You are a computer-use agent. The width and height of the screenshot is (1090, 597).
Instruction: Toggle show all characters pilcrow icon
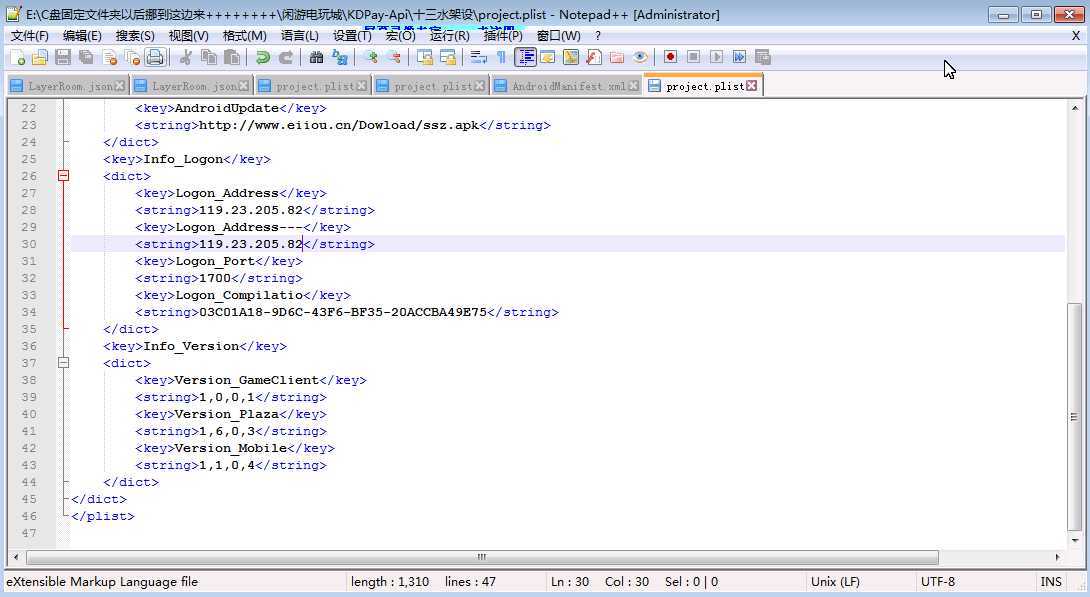point(501,58)
